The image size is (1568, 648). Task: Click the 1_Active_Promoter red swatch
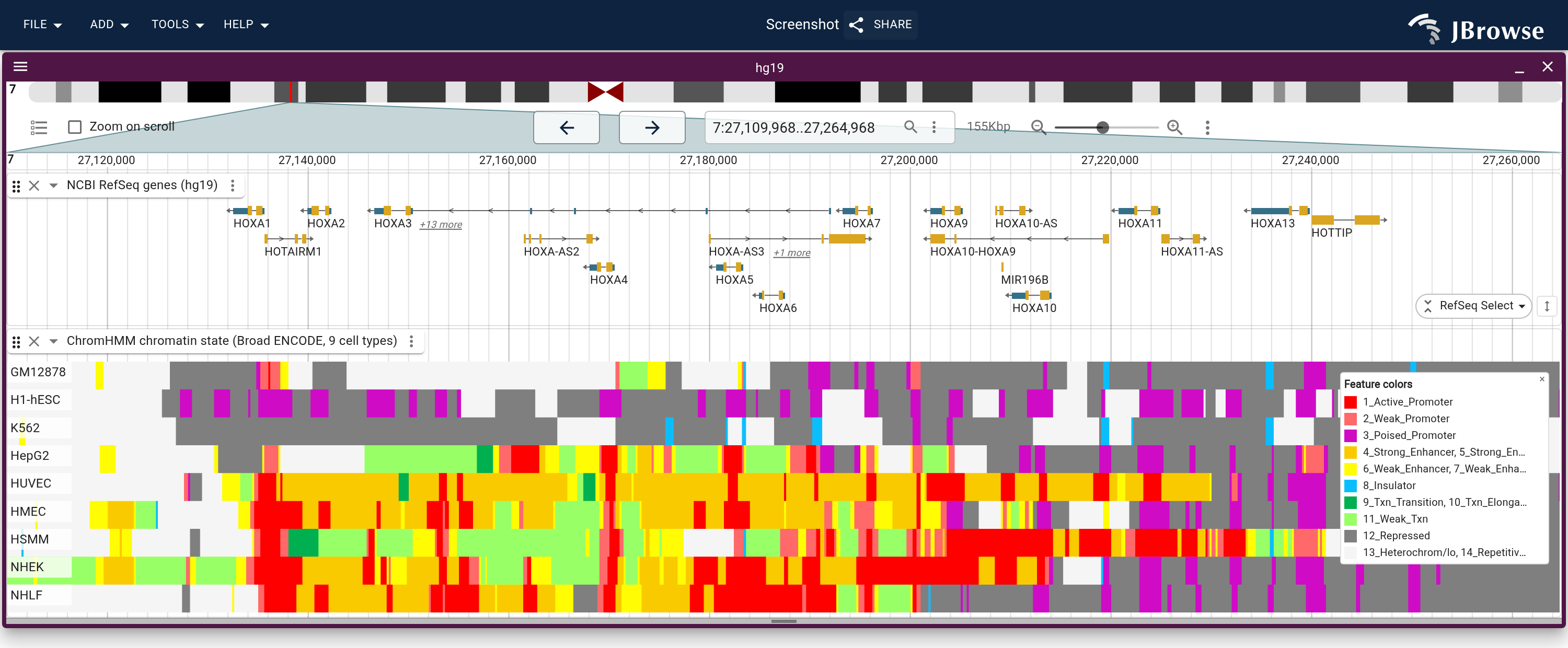tap(1350, 402)
